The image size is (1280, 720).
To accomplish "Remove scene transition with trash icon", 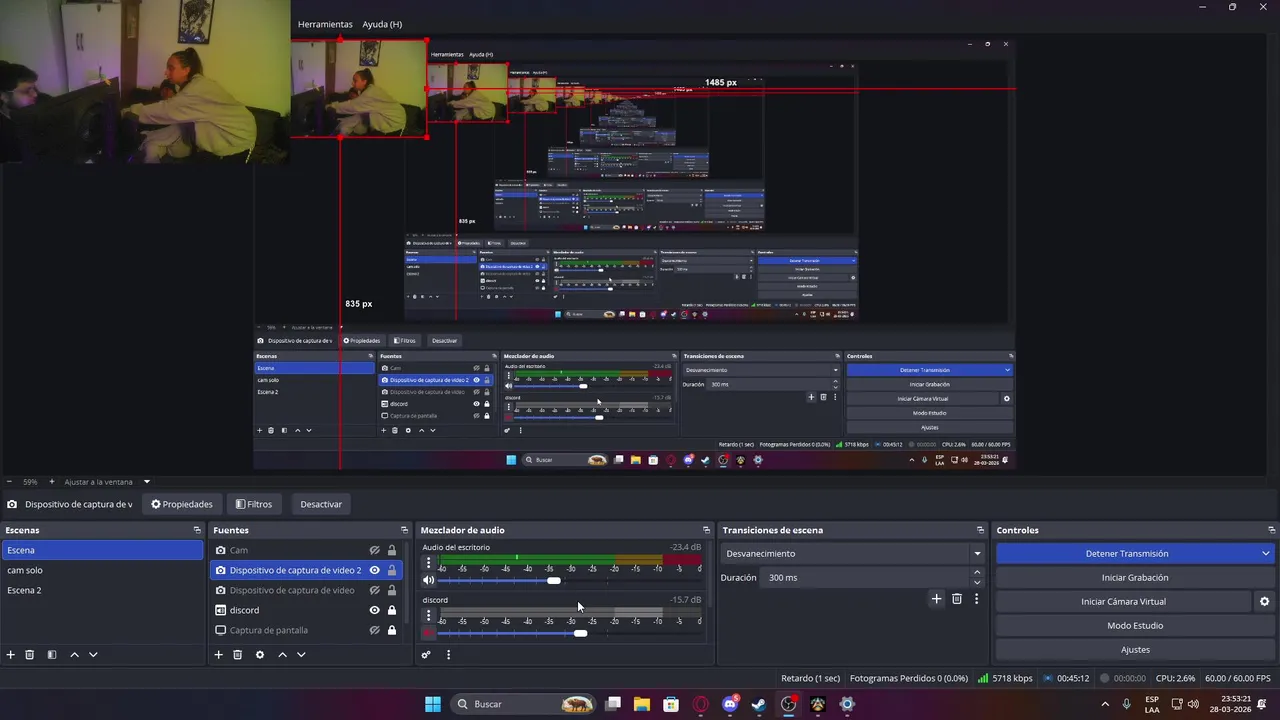I will [x=957, y=599].
